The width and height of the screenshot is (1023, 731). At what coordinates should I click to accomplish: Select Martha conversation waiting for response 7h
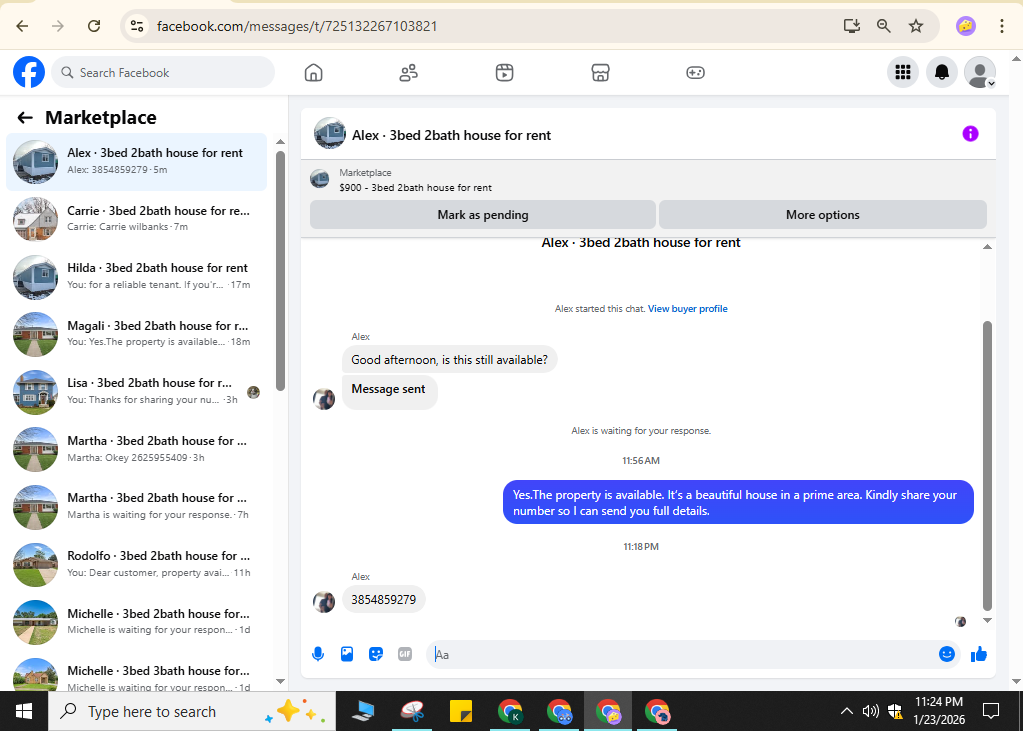(136, 506)
